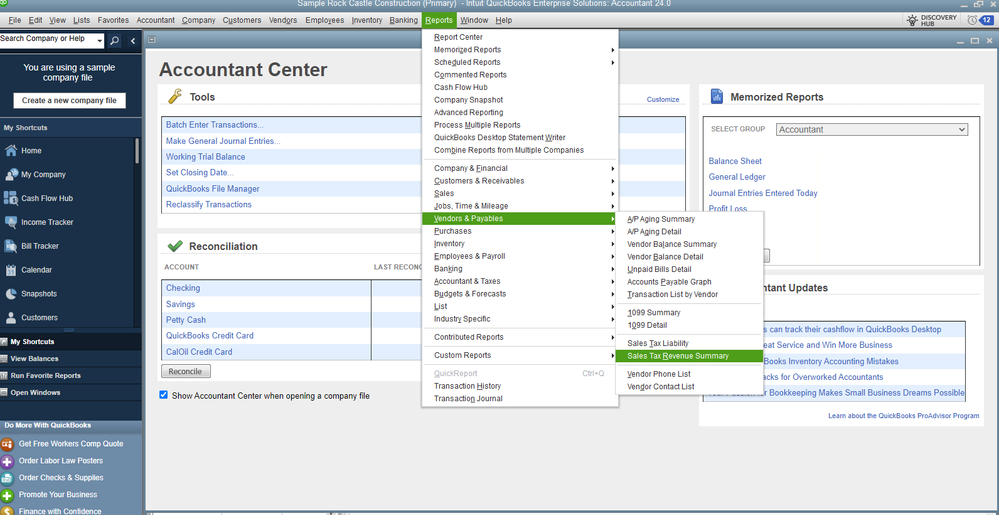Open the Discovery Hub lightbulb

(x=912, y=20)
